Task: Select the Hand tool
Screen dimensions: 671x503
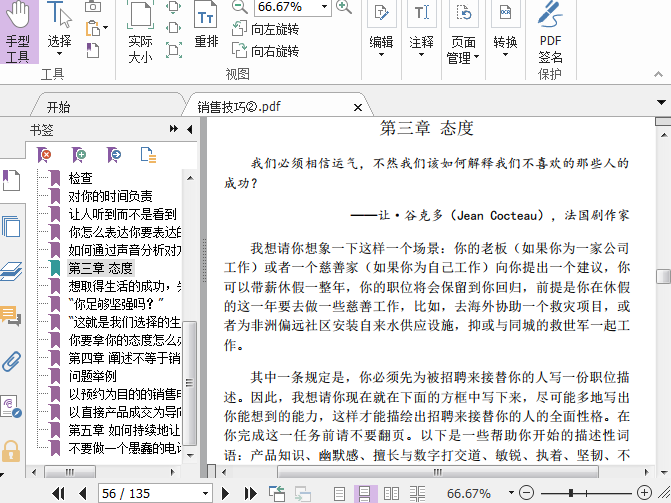Action: (x=19, y=32)
